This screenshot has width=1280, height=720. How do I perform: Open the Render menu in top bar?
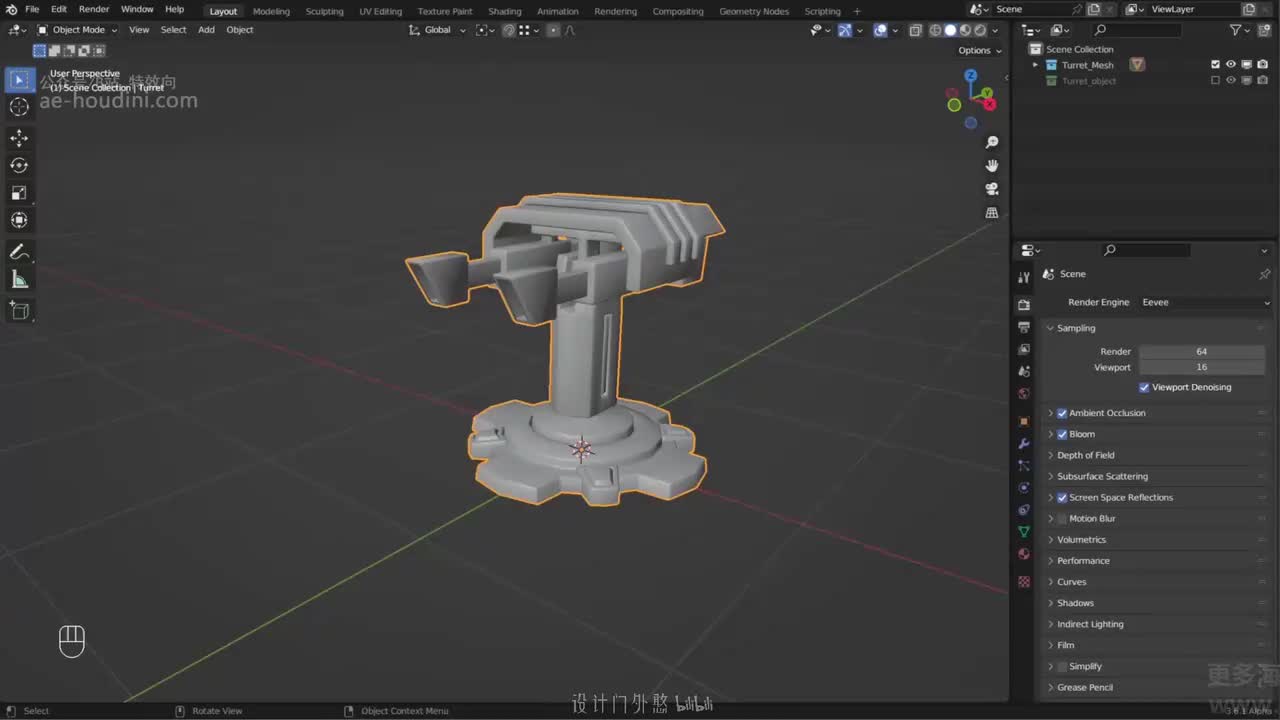coord(94,10)
